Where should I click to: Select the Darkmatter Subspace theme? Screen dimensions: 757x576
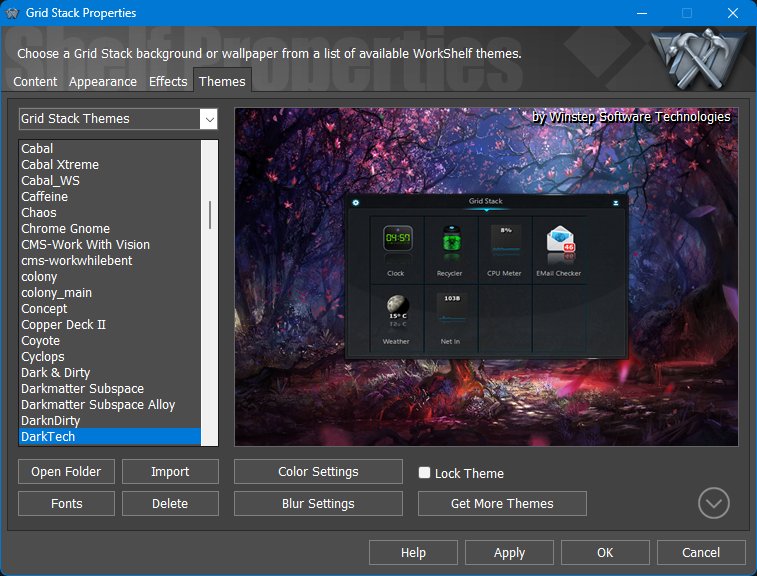(110, 388)
